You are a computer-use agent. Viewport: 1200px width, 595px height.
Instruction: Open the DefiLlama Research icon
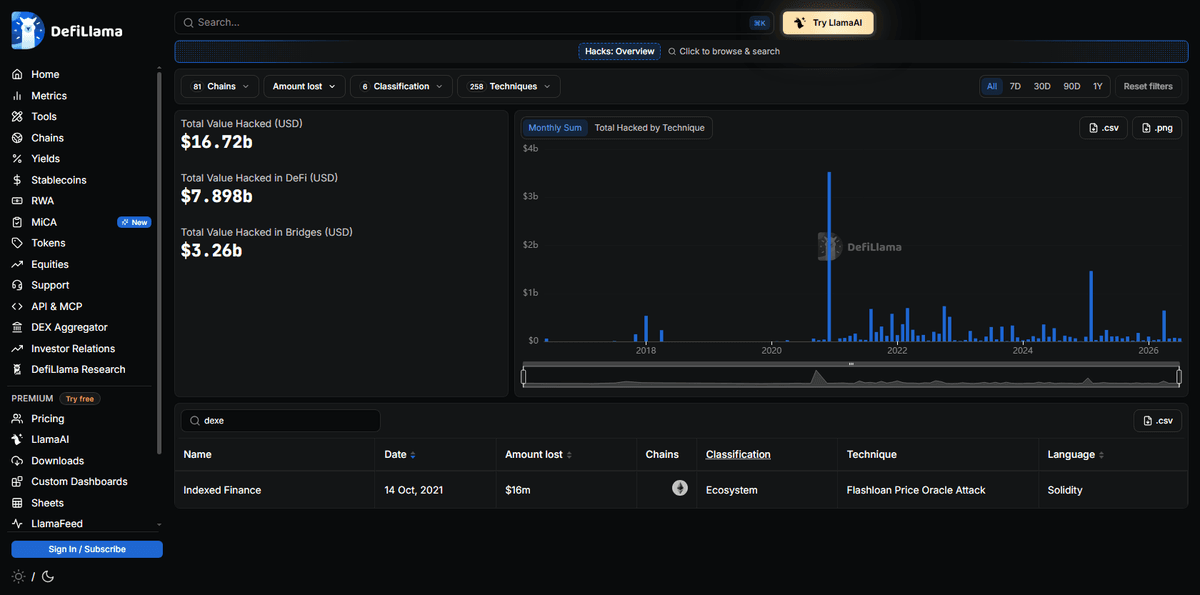pos(17,369)
